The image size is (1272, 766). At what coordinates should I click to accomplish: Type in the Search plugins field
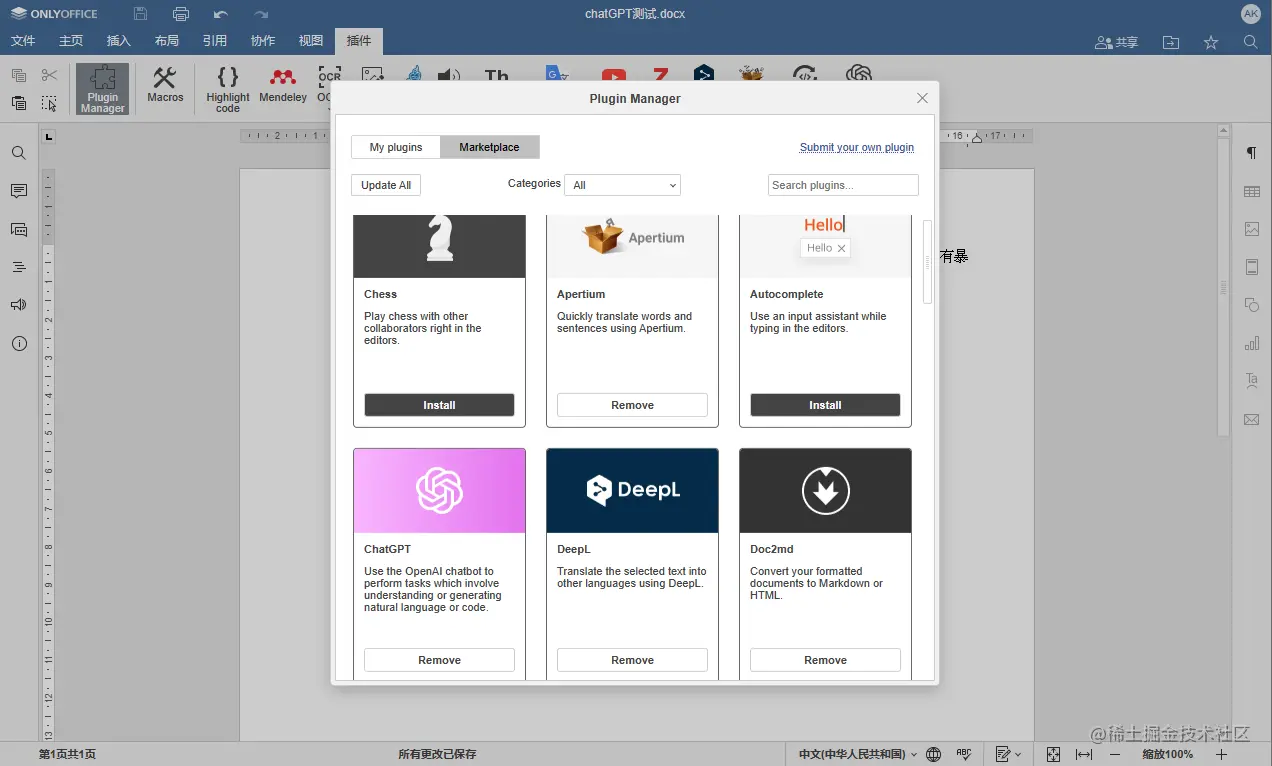pos(842,184)
